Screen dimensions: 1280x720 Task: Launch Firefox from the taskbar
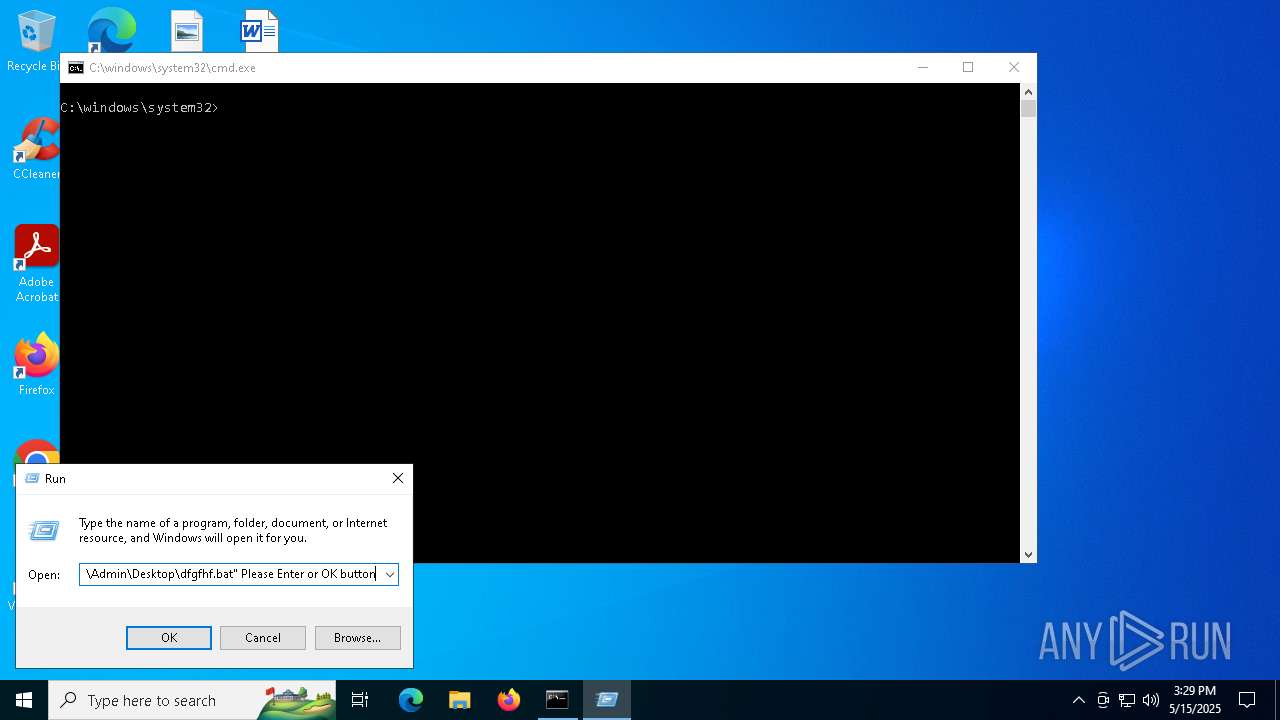point(509,700)
